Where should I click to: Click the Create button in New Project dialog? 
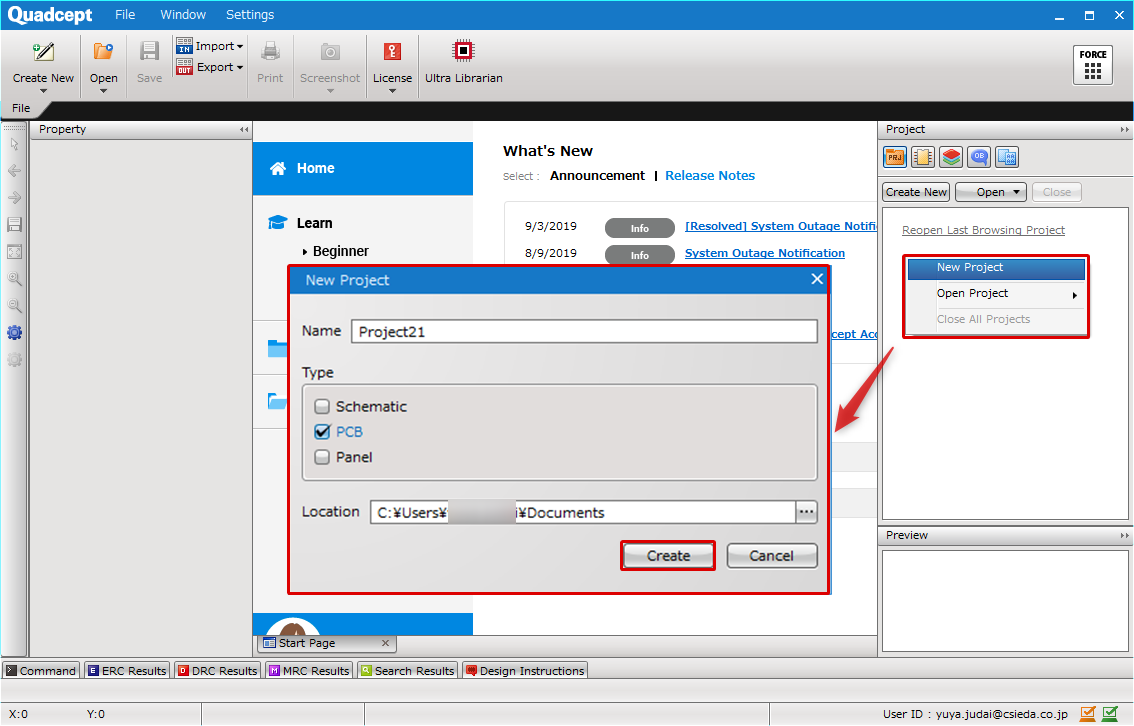coord(668,556)
